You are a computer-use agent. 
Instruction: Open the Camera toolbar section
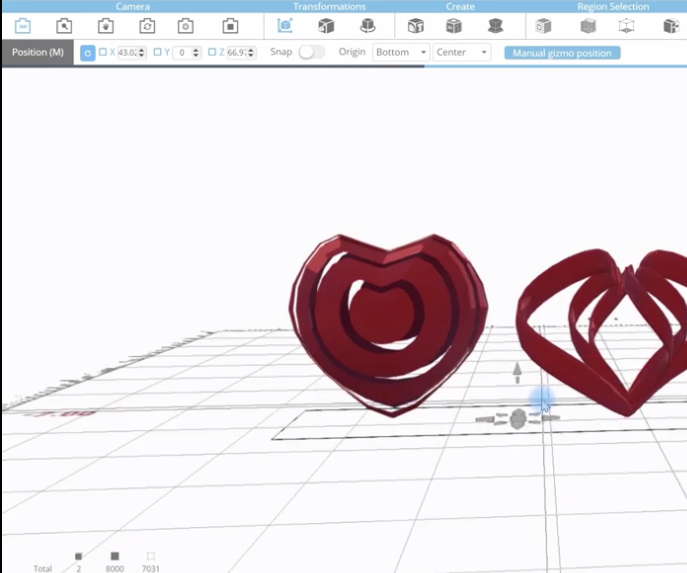133,6
